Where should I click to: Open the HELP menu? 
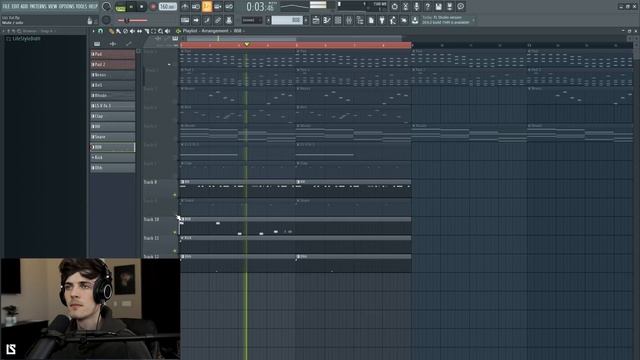(x=93, y=6)
